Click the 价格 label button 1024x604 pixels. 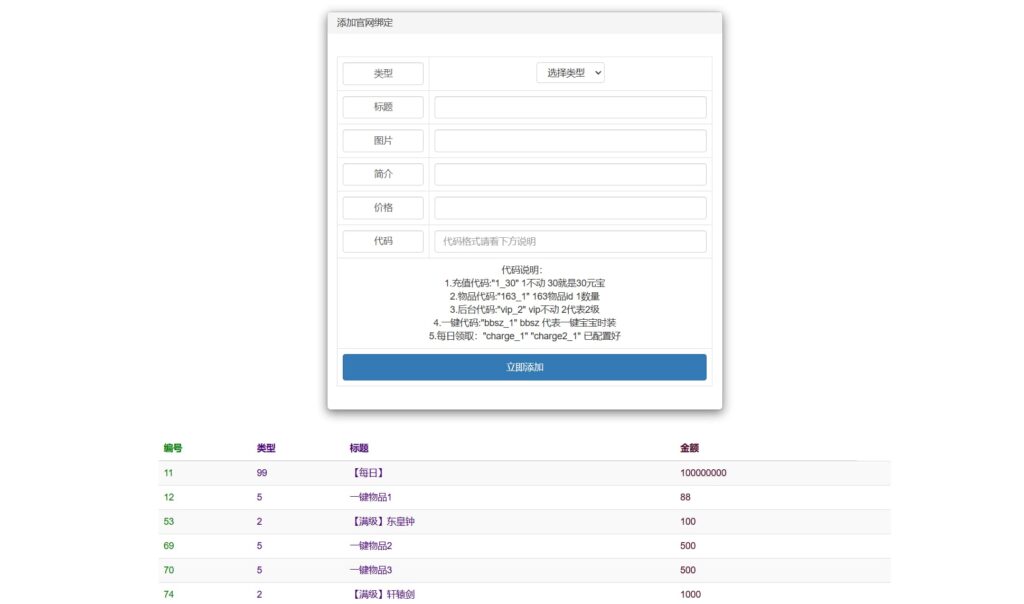[x=383, y=208]
